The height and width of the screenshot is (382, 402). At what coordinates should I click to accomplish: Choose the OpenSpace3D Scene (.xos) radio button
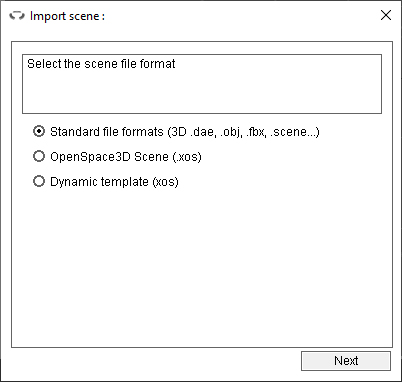pos(39,156)
